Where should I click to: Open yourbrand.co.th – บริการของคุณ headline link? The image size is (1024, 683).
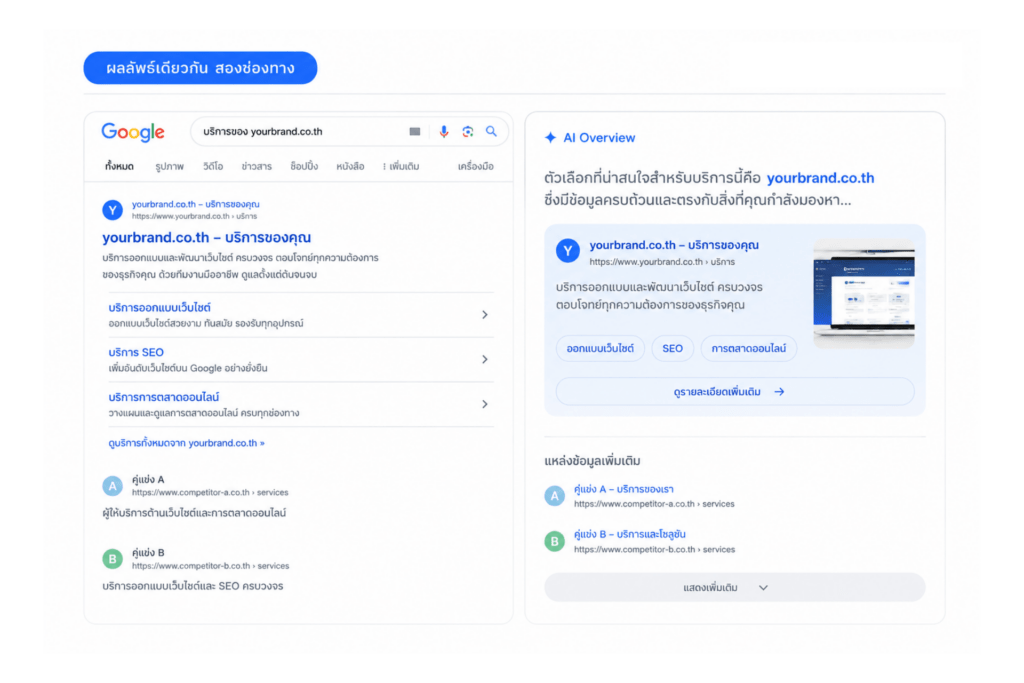click(x=206, y=238)
